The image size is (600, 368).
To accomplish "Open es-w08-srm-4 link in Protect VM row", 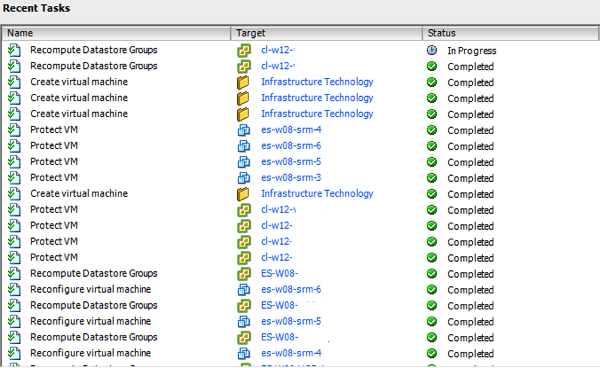I will point(291,130).
